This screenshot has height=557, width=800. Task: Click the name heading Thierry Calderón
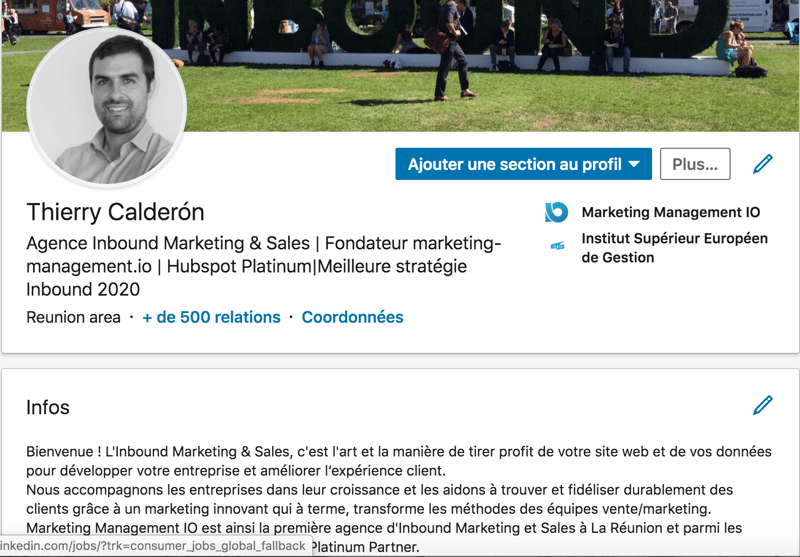[x=115, y=212]
